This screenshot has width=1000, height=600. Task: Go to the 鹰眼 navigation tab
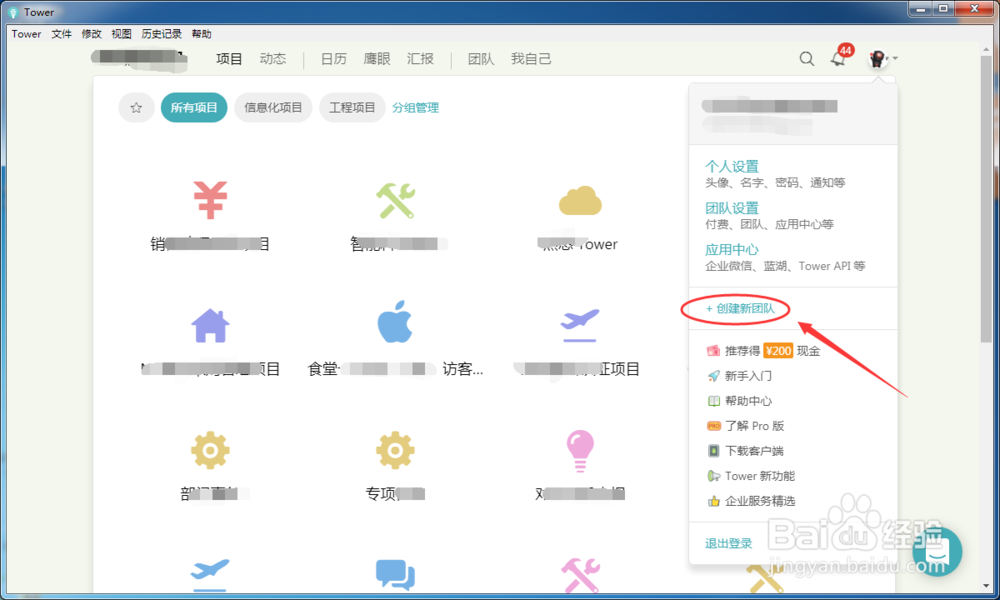377,59
